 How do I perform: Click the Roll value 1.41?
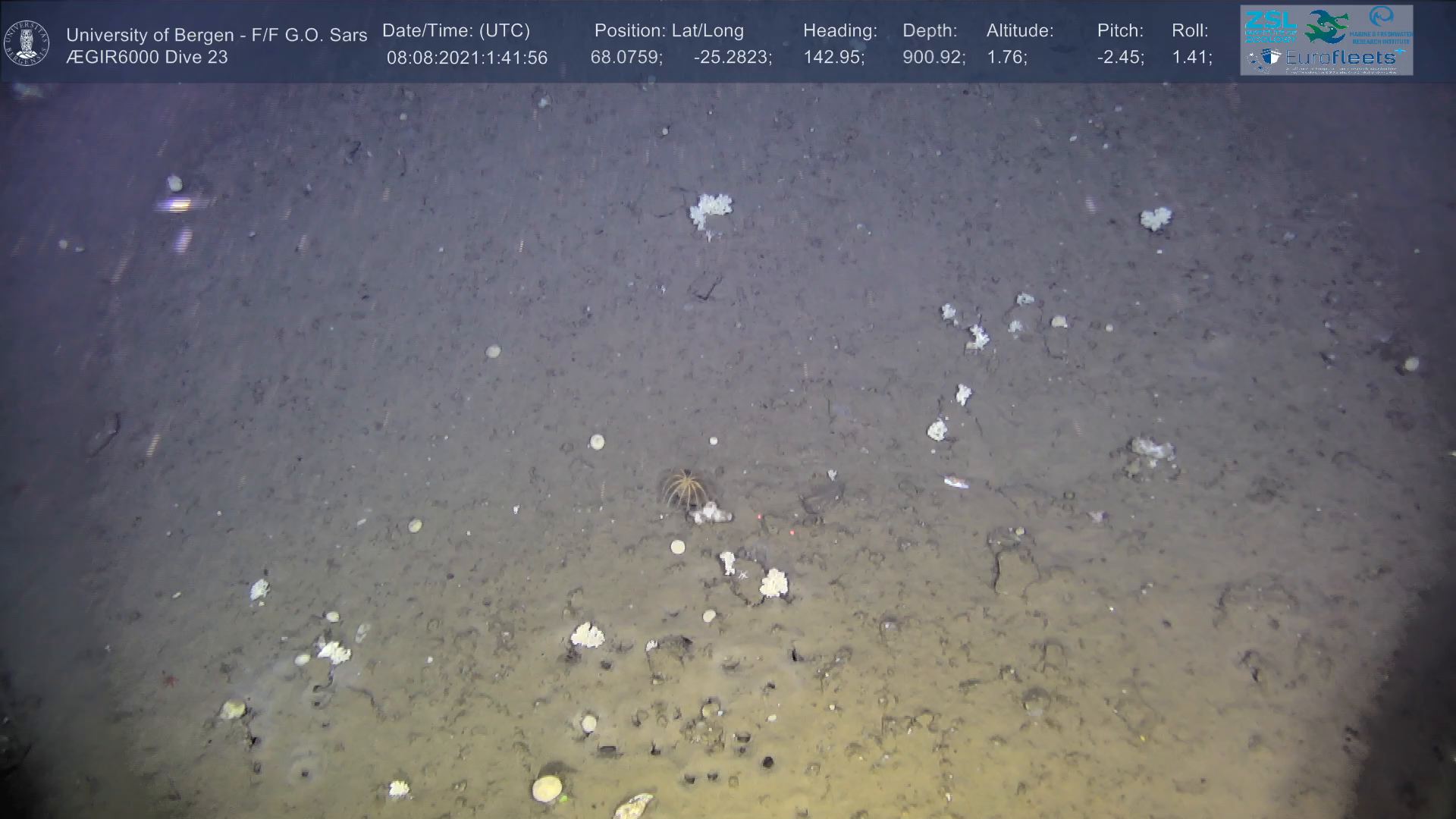(1190, 58)
